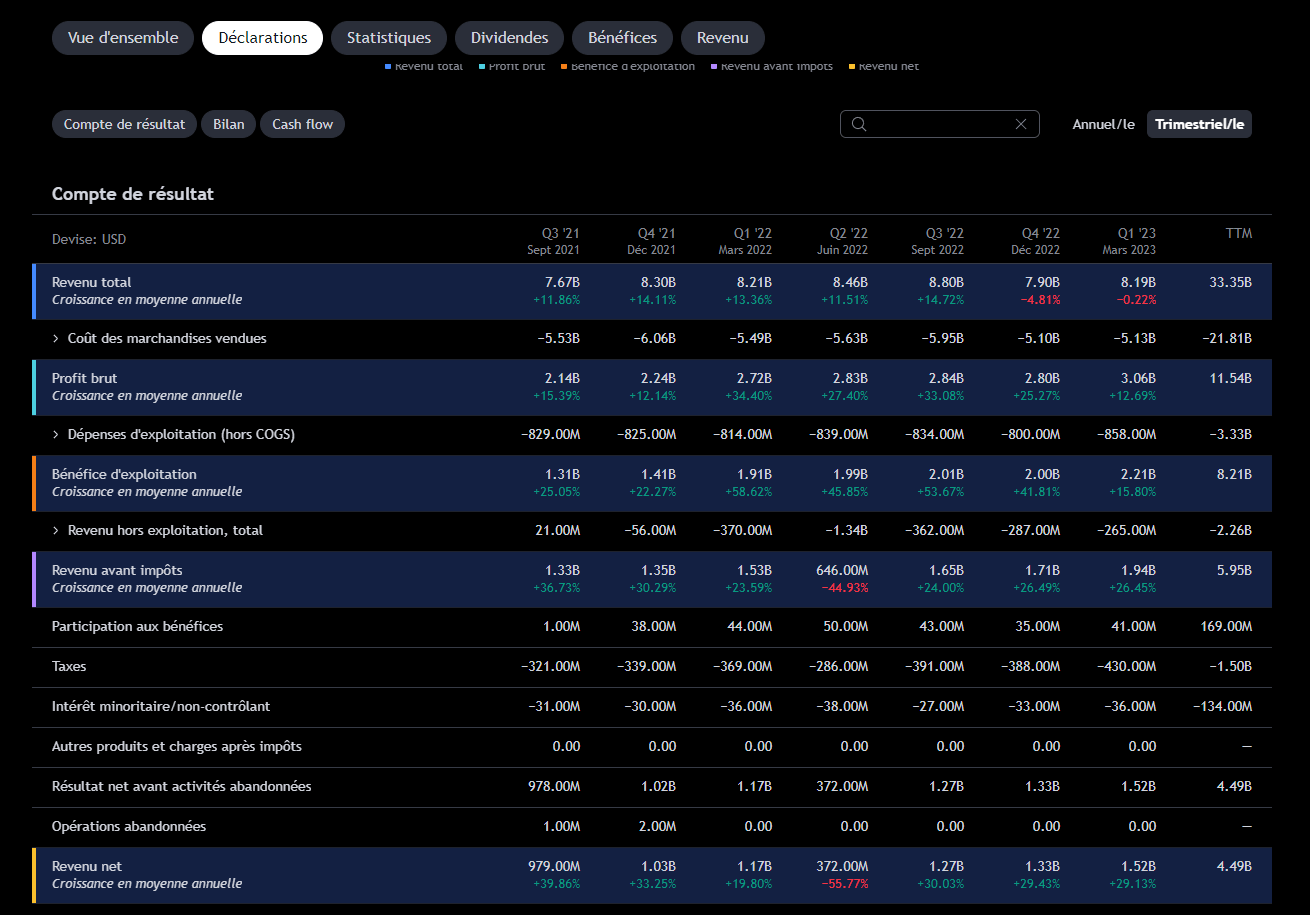Show the Cash flow statement
1310x915 pixels.
pyautogui.click(x=302, y=124)
